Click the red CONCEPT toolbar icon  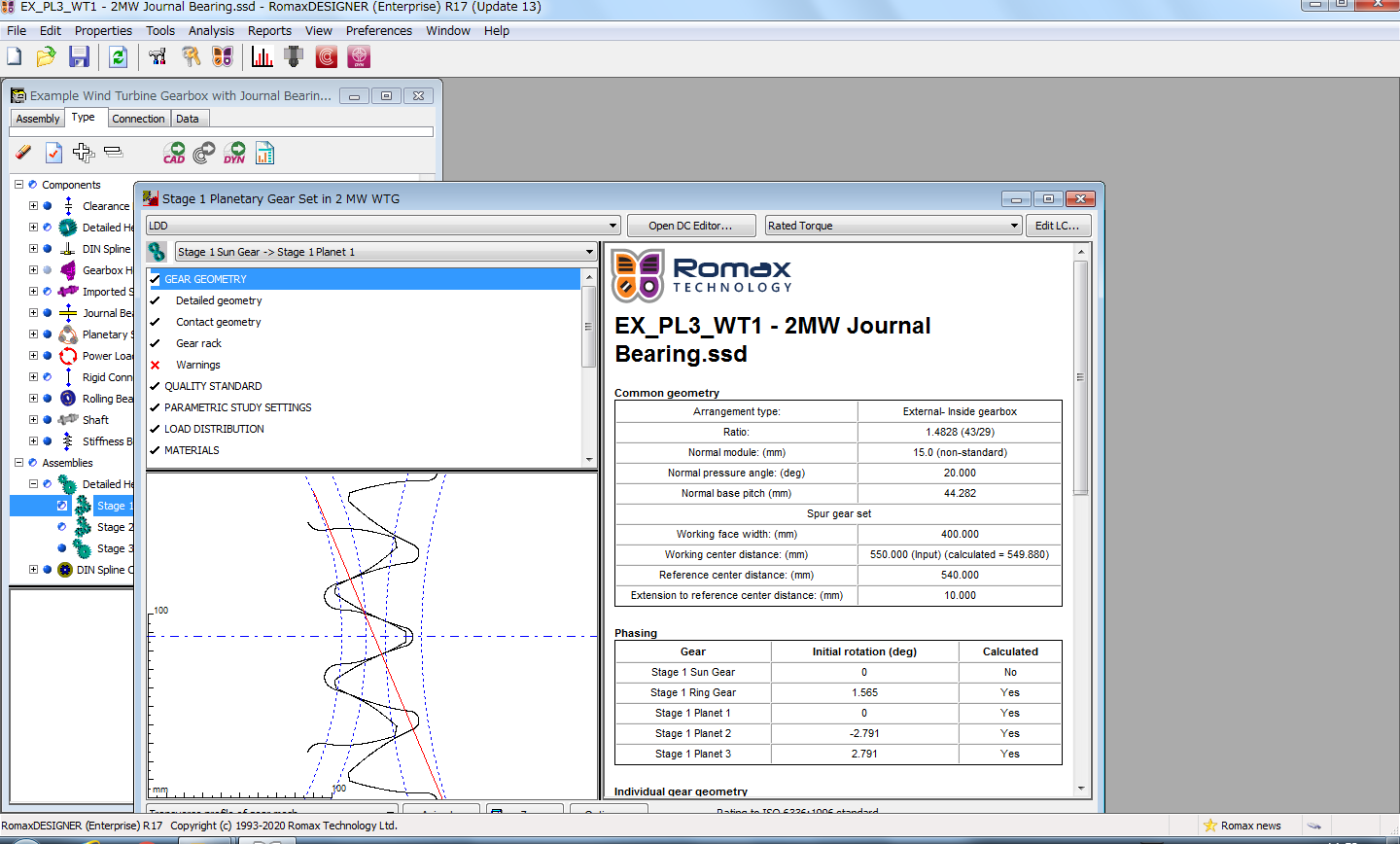(327, 57)
